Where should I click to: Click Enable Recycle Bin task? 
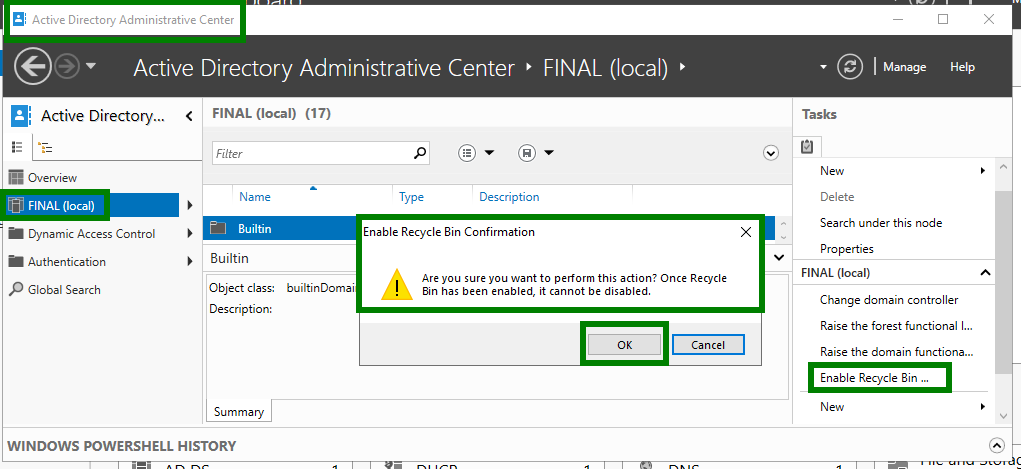pyautogui.click(x=874, y=378)
